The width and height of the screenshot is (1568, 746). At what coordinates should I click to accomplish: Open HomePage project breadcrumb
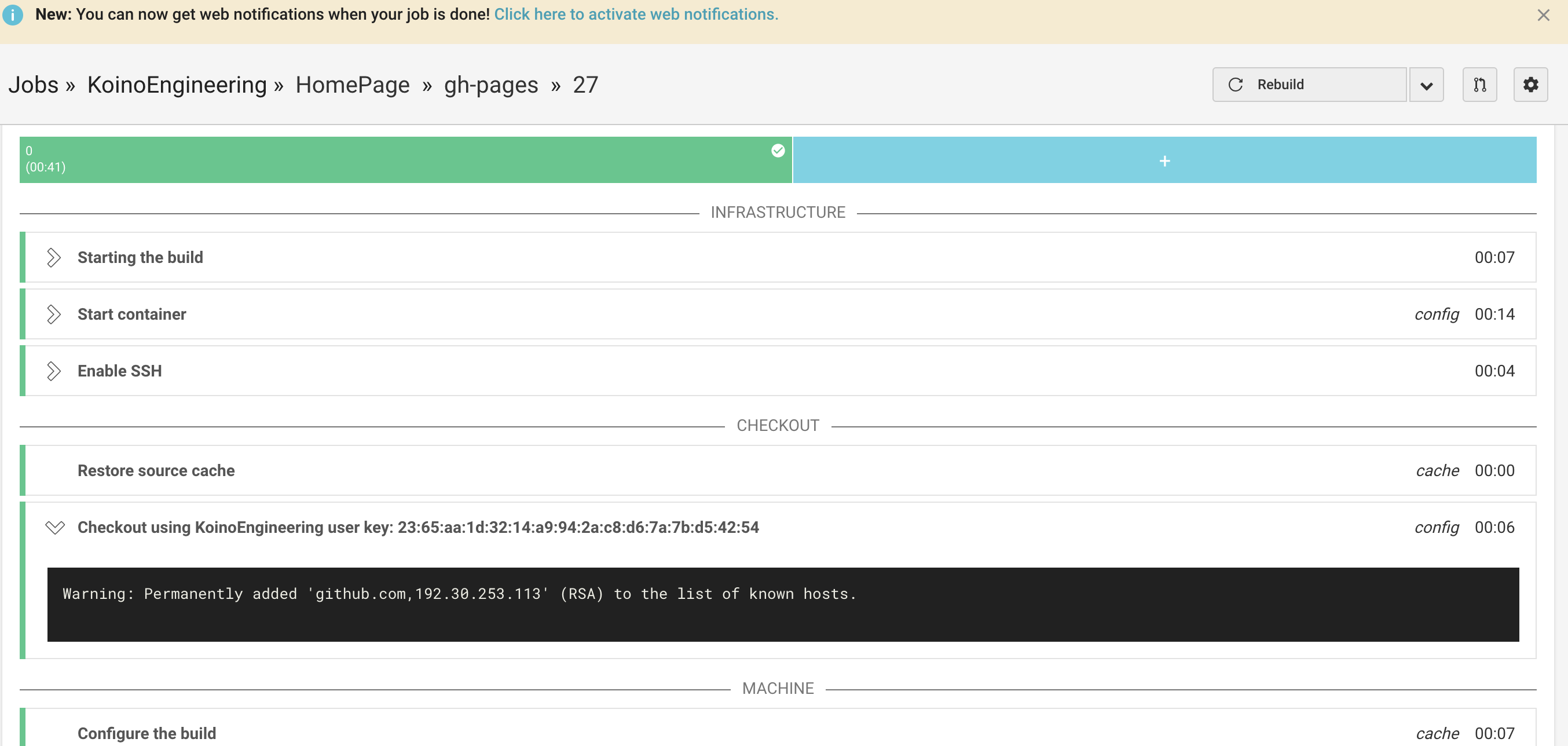pyautogui.click(x=353, y=85)
